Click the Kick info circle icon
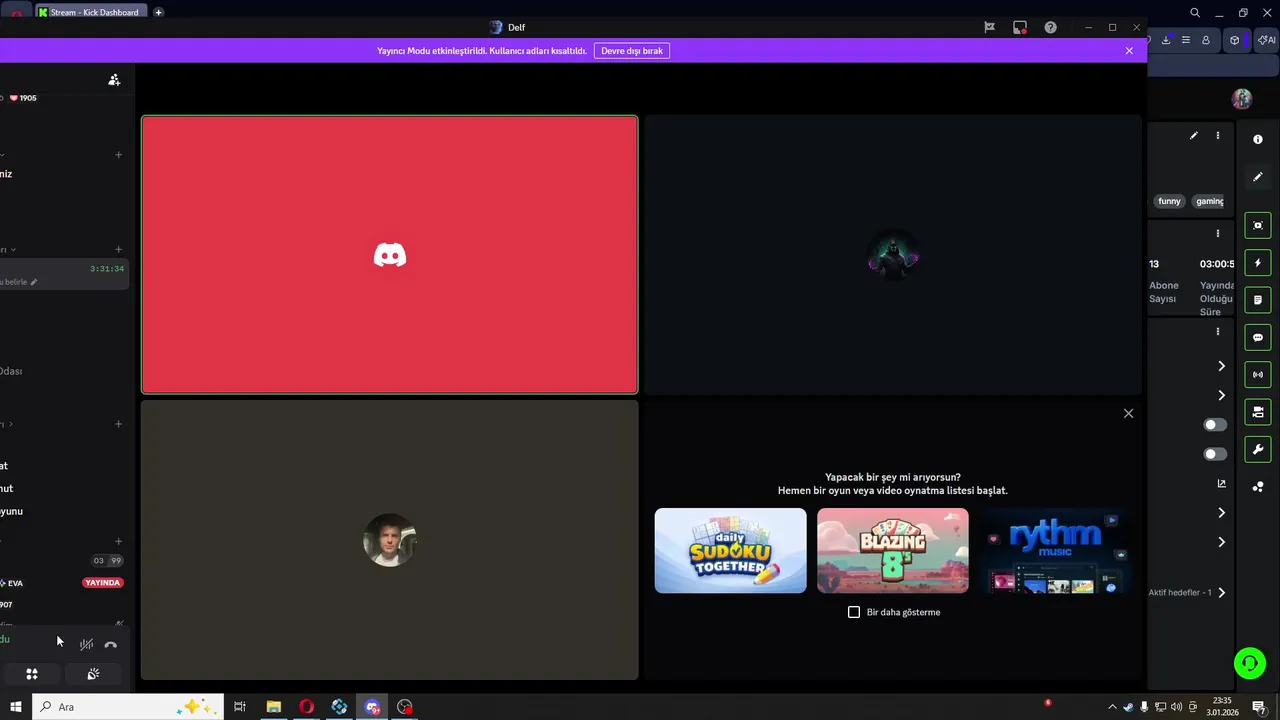This screenshot has height=720, width=1280. click(x=1258, y=140)
